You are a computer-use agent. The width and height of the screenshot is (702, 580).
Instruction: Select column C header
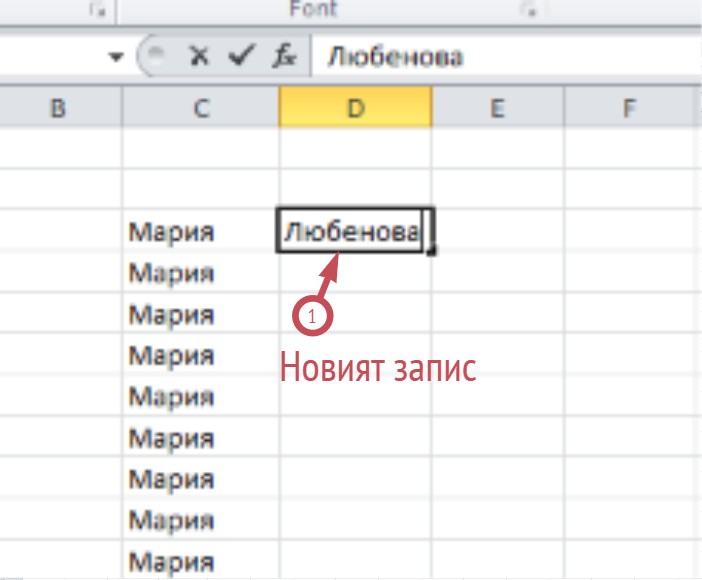[201, 107]
